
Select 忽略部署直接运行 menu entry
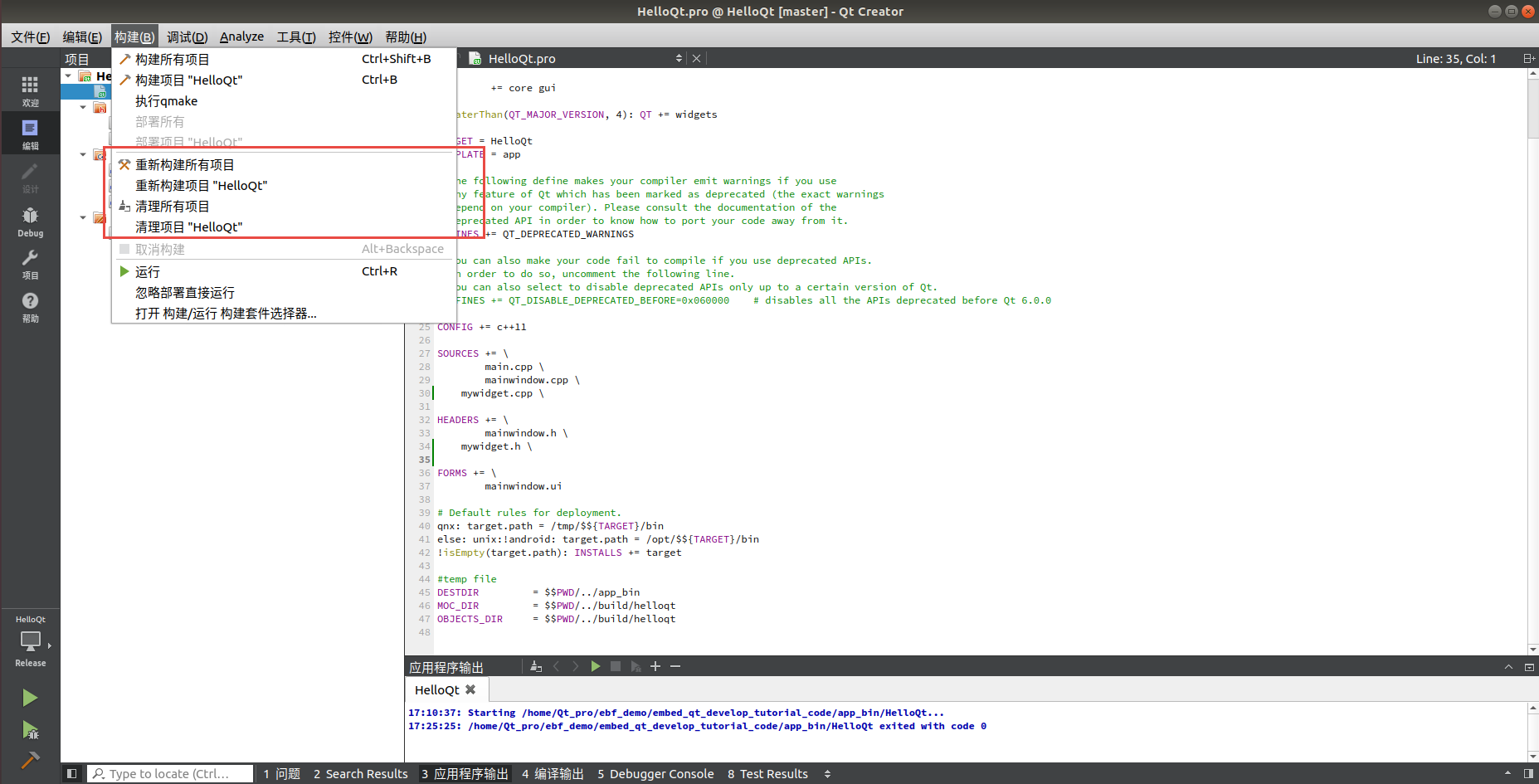tap(284, 292)
